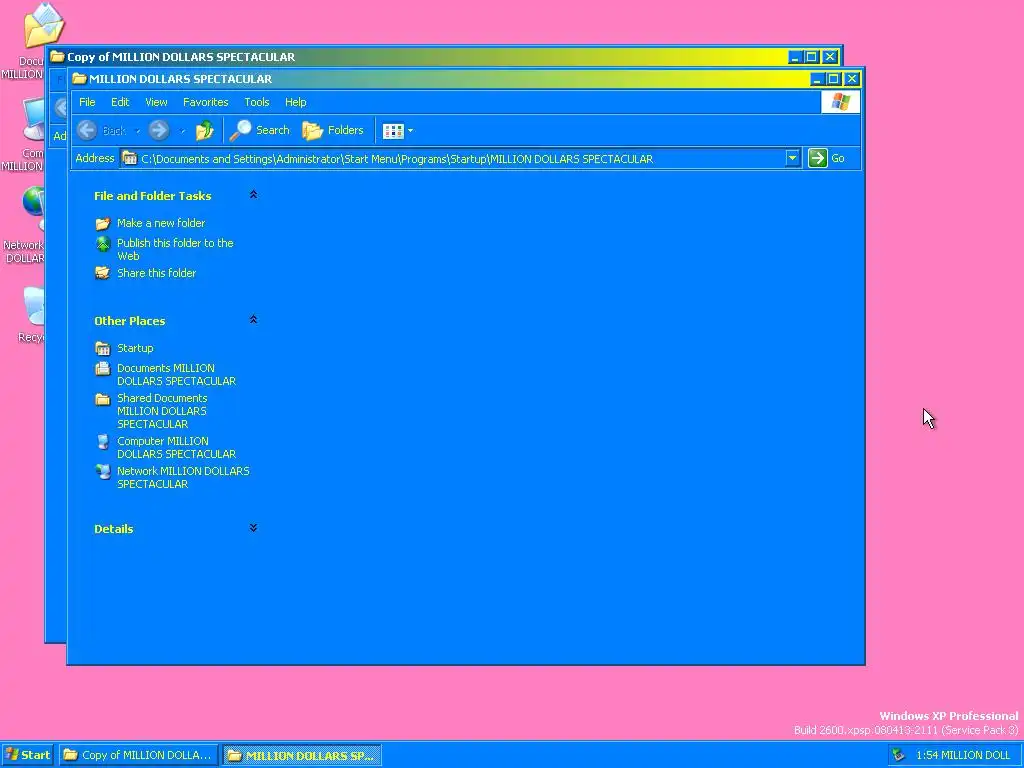Open the Tools menu

pyautogui.click(x=257, y=102)
